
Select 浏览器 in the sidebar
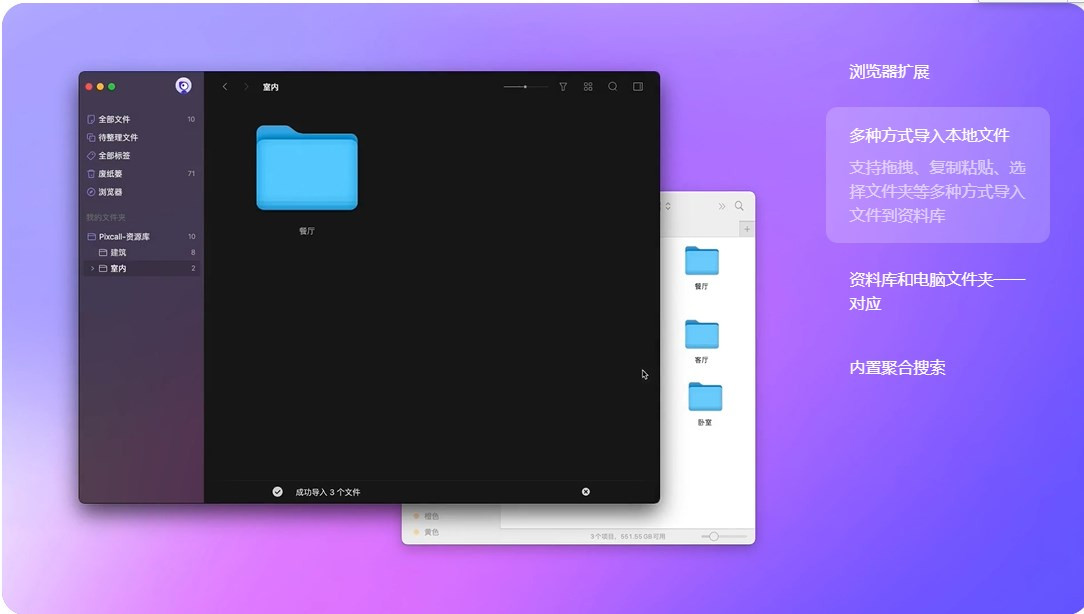point(112,191)
